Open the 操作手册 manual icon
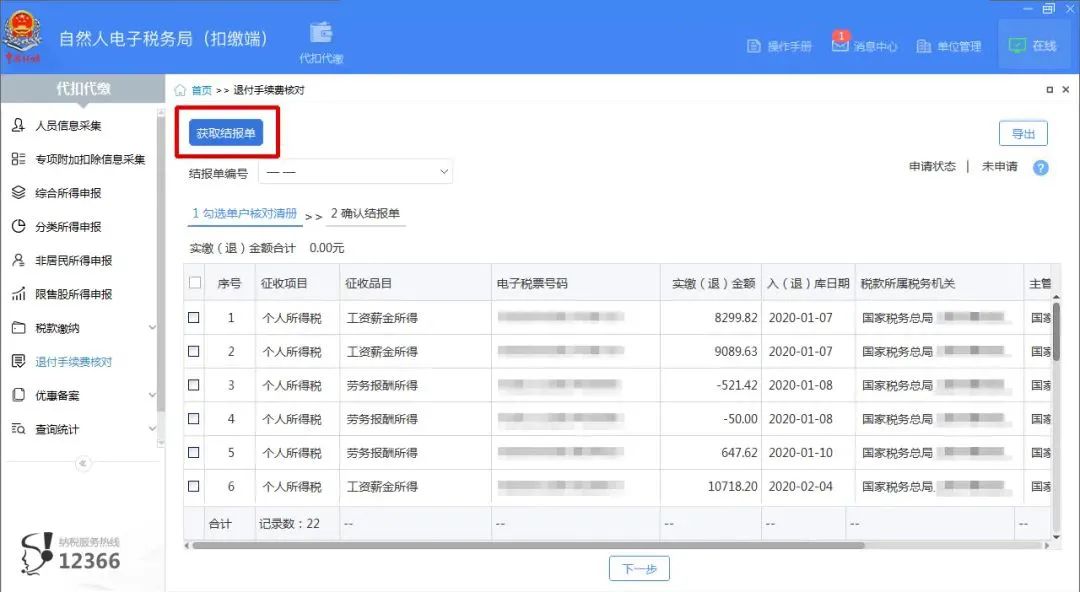This screenshot has width=1080, height=592. 754,46
